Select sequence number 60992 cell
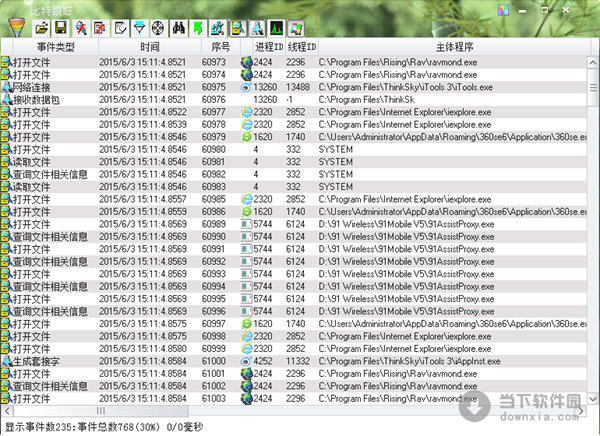The image size is (600, 436). click(214, 262)
